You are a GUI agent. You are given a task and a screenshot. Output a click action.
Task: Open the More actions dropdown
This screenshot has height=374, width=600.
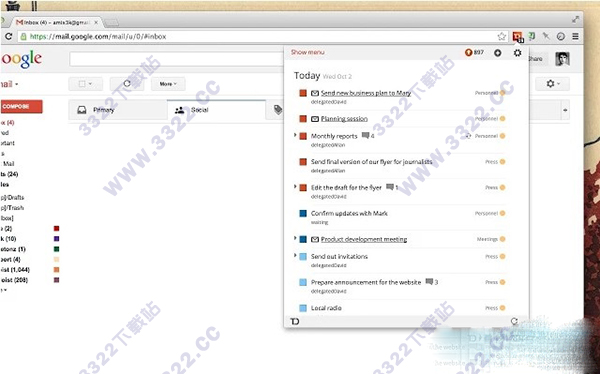168,83
